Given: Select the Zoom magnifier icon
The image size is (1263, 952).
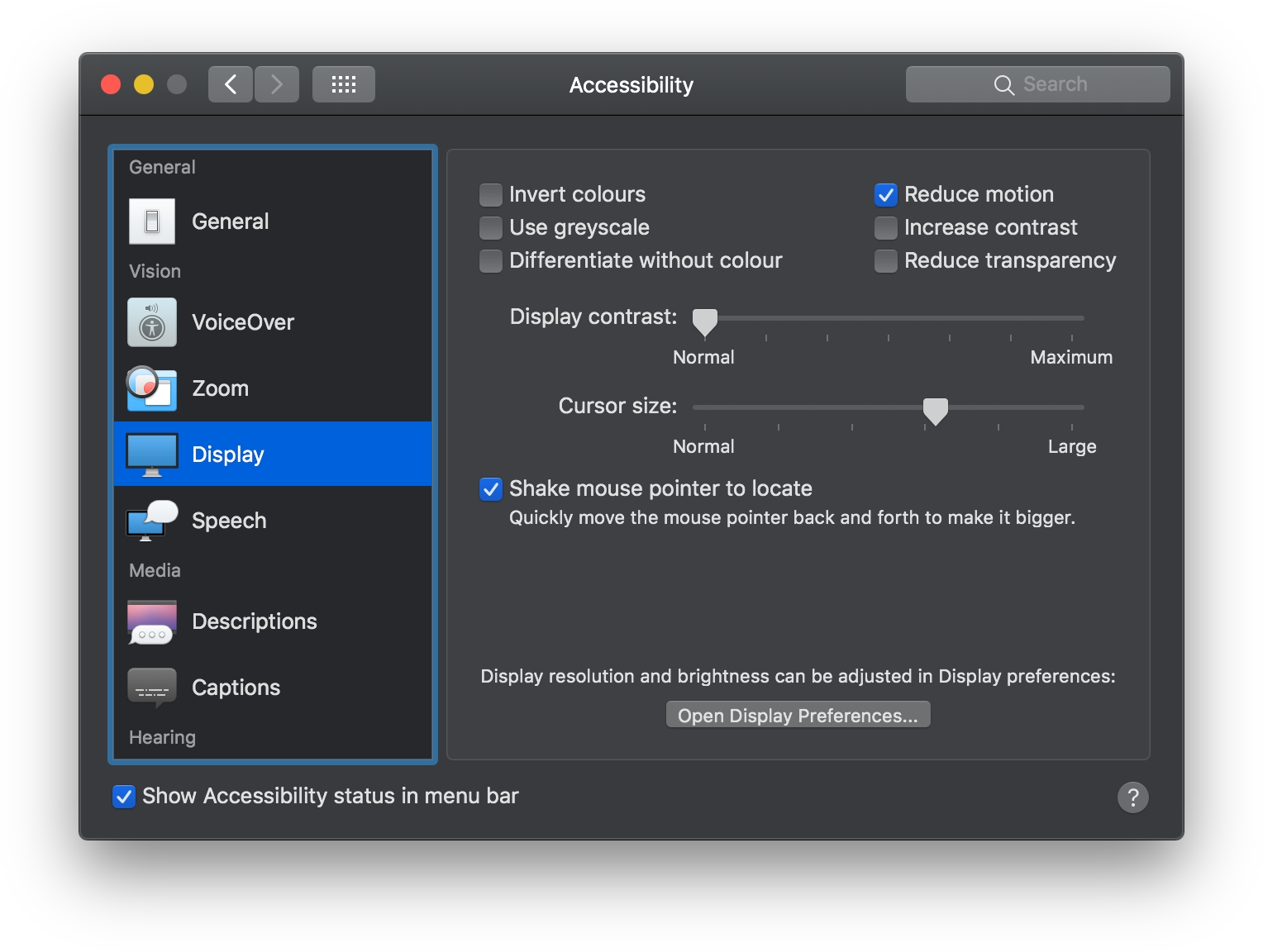Looking at the screenshot, I should coord(151,388).
